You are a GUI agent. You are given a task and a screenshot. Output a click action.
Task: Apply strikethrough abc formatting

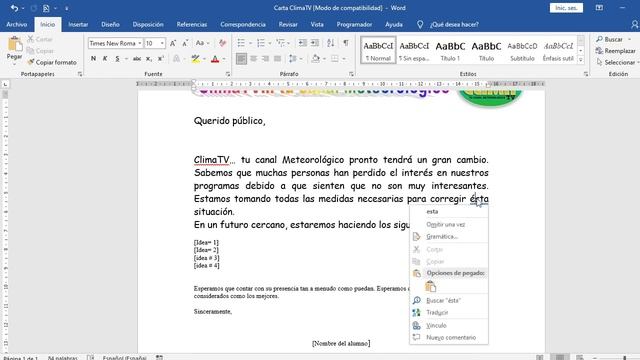137,59
